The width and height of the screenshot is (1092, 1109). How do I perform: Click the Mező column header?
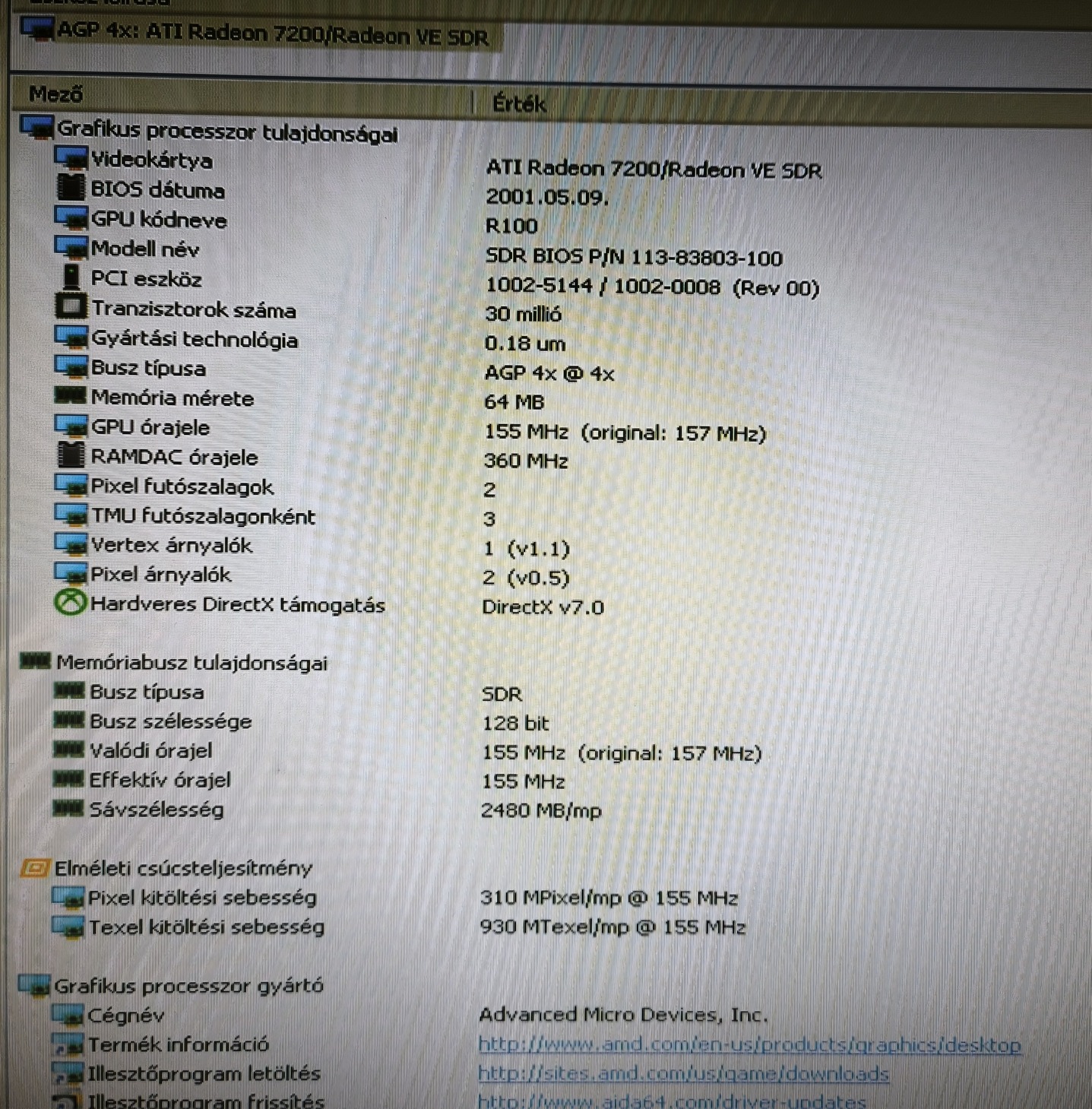[x=55, y=94]
